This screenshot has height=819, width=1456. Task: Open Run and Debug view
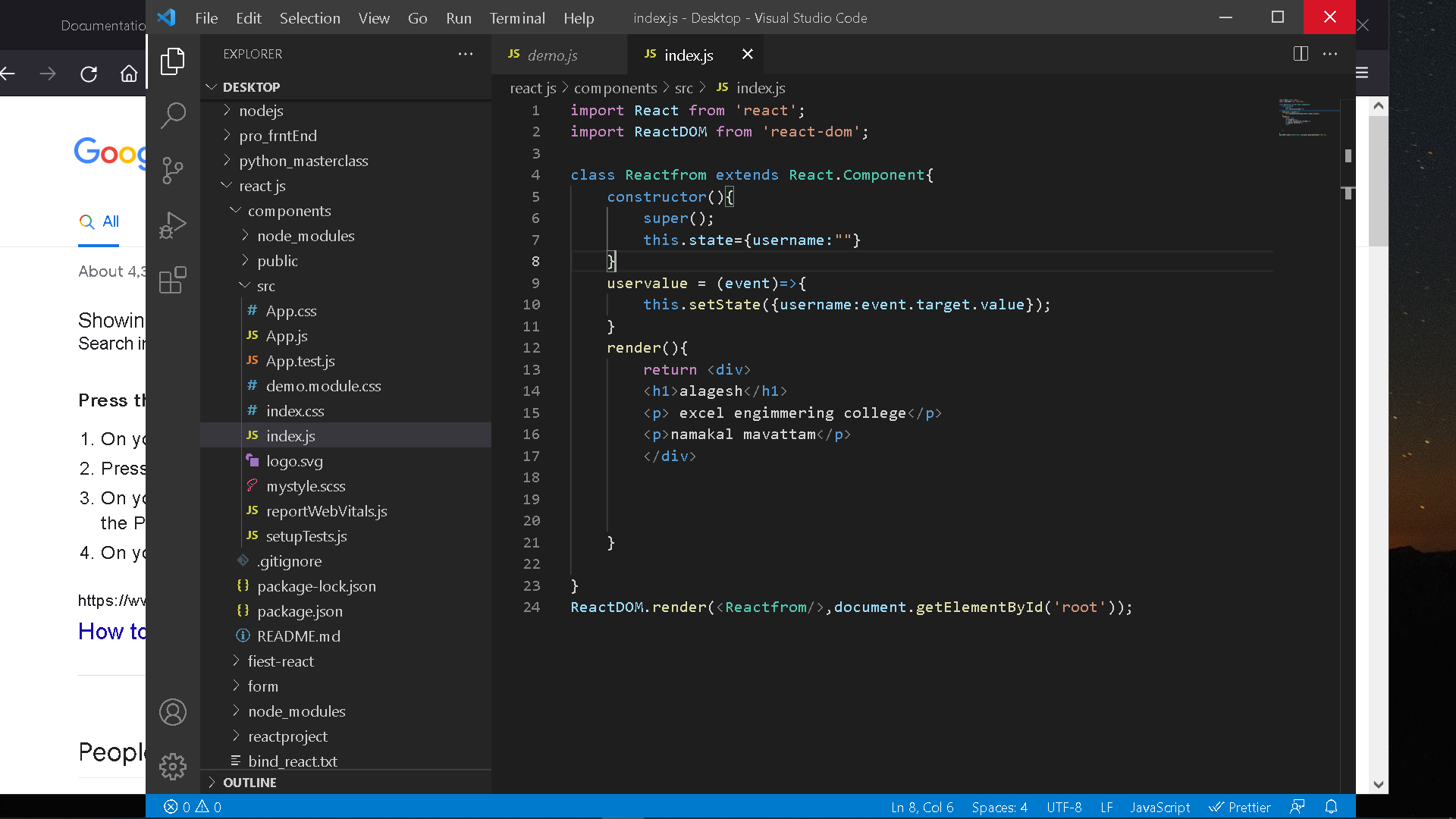point(173,225)
